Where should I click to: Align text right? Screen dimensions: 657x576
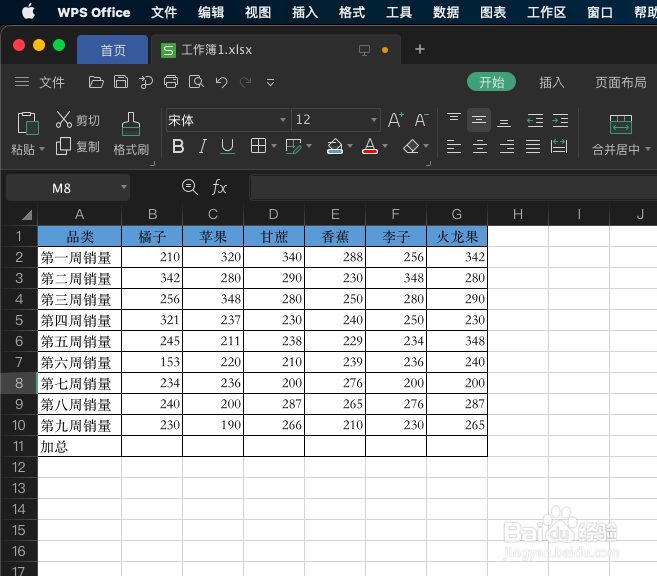[507, 147]
